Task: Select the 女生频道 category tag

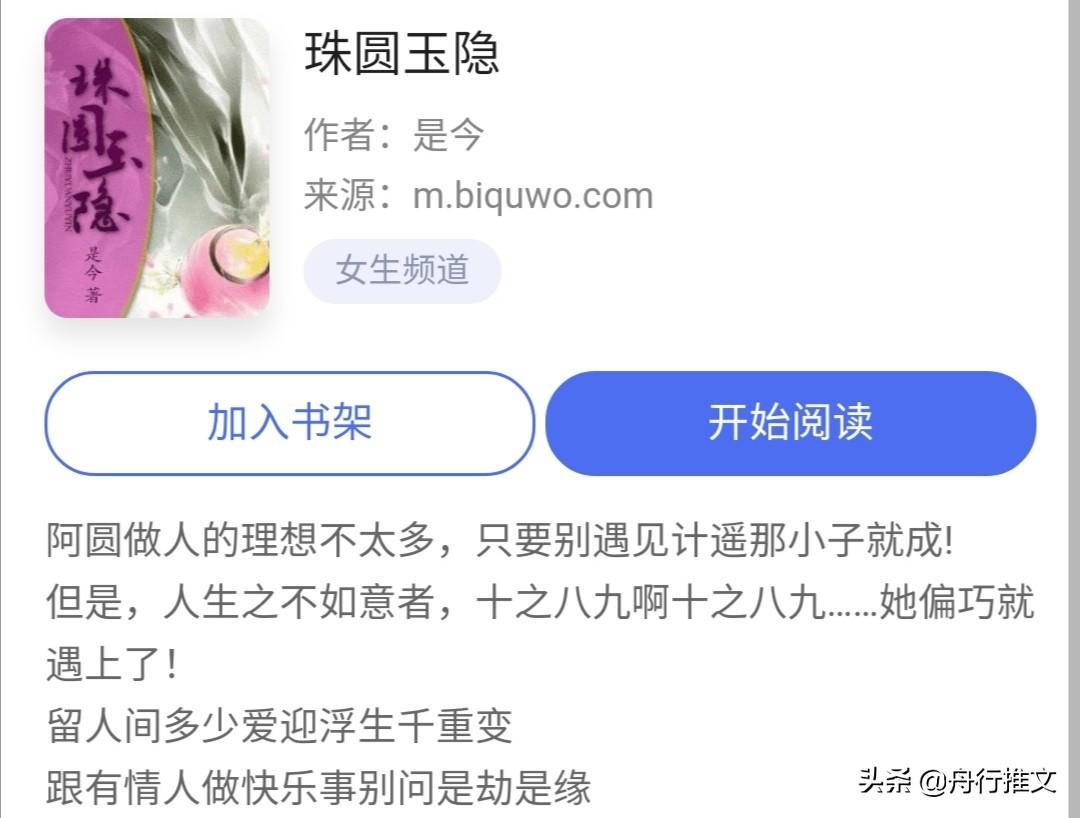Action: click(402, 271)
